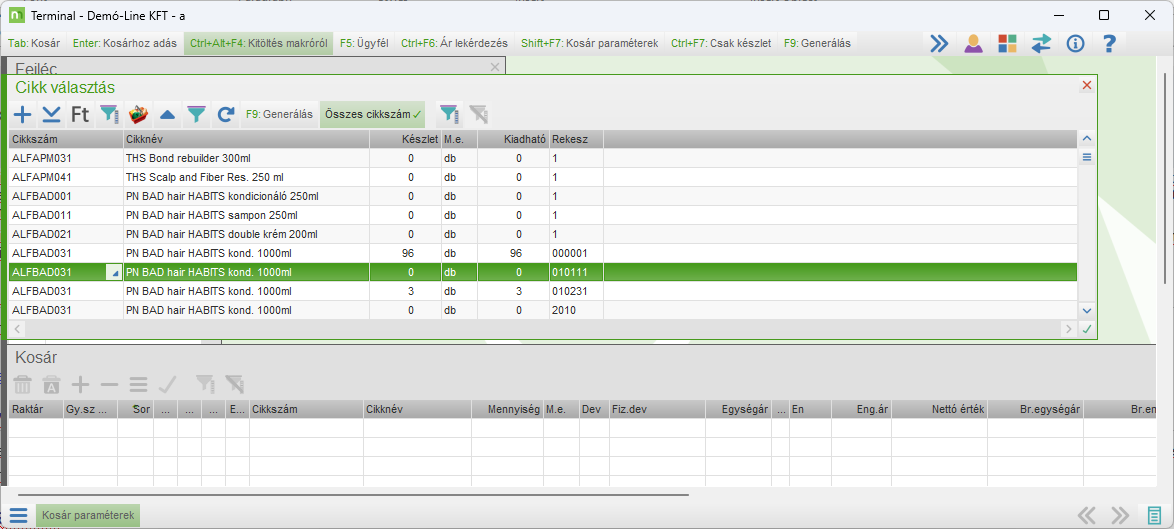
Task: Open the circled info icon
Action: [x=1076, y=43]
